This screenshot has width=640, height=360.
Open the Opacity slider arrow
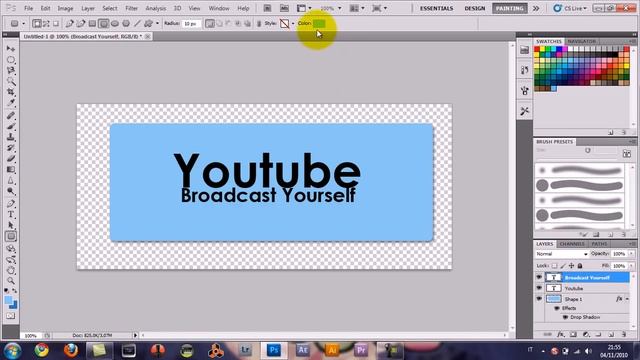click(631, 254)
